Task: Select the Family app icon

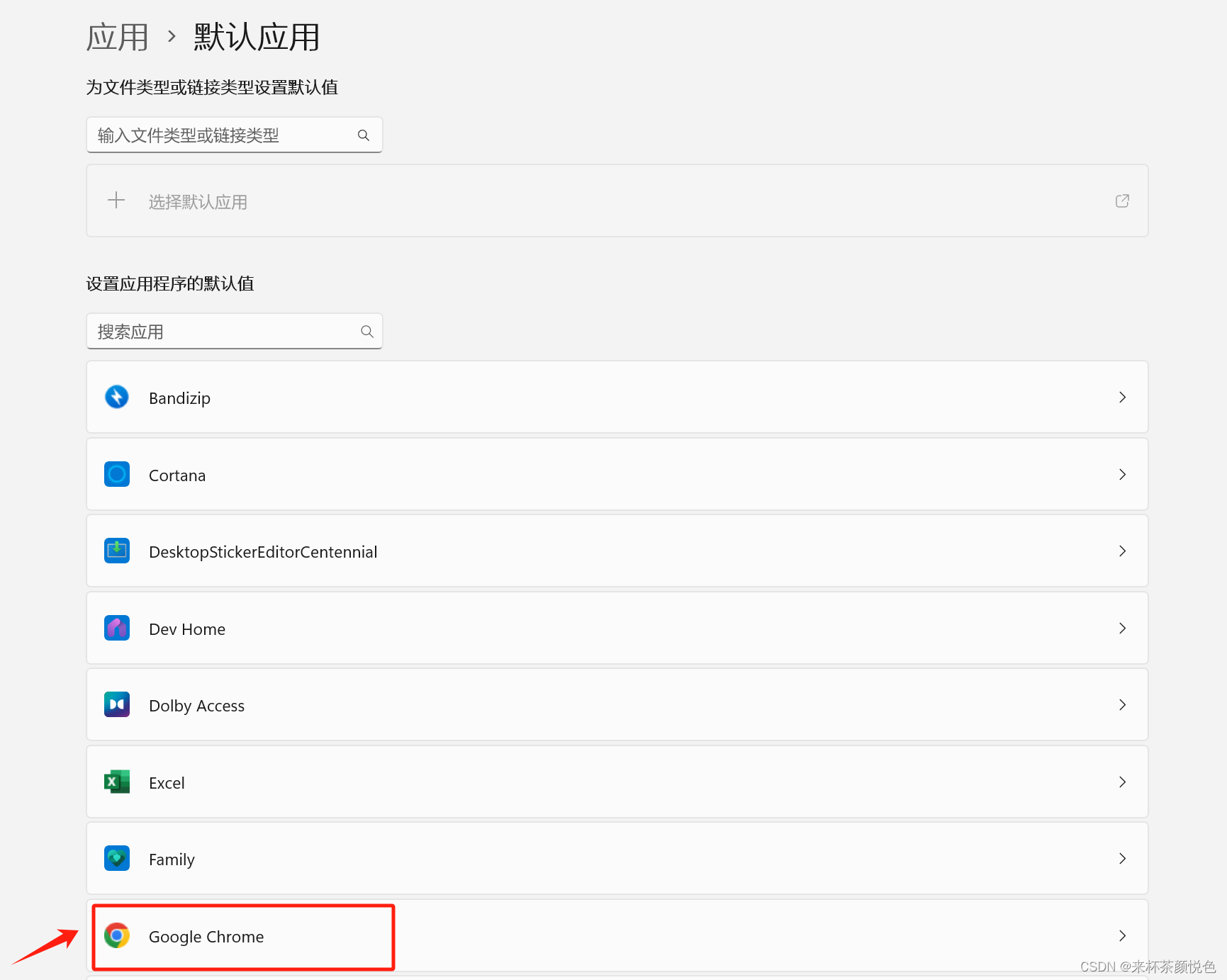Action: pos(116,858)
